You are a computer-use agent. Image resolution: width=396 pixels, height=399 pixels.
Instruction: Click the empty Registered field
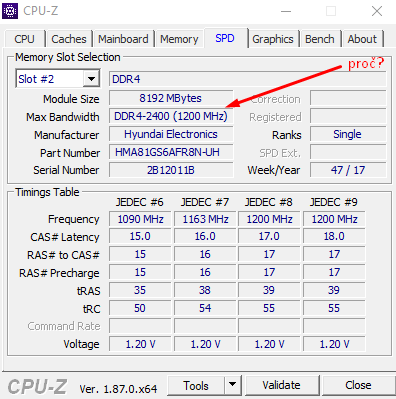[x=348, y=116]
